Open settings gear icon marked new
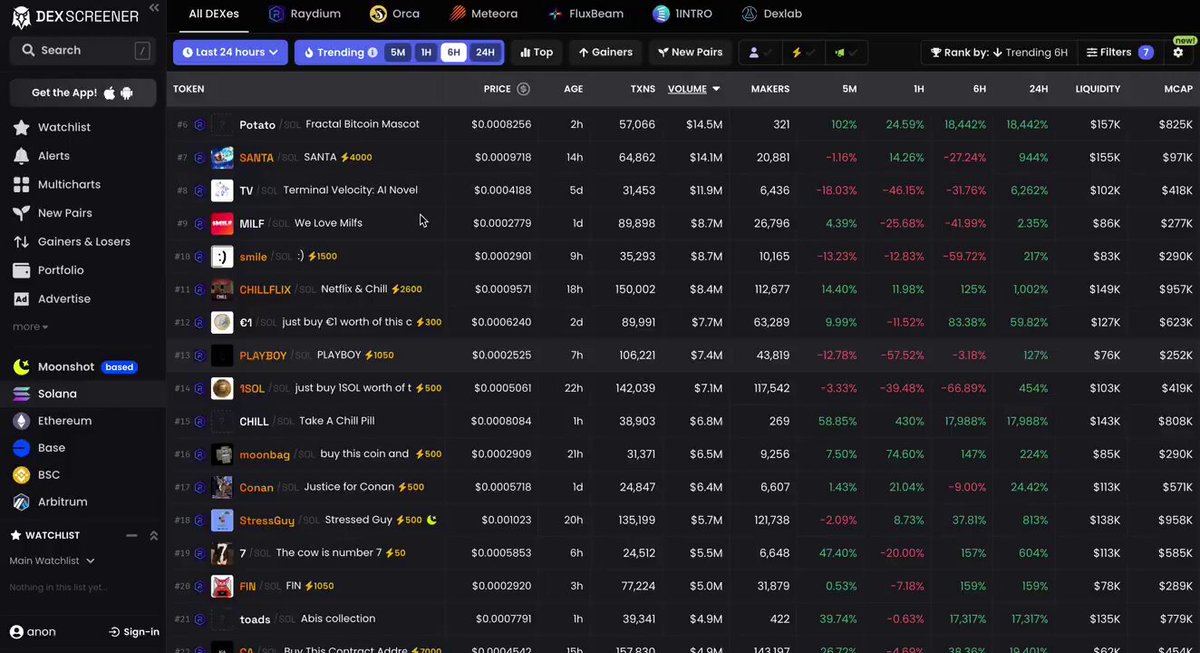The height and width of the screenshot is (653, 1200). click(1178, 52)
